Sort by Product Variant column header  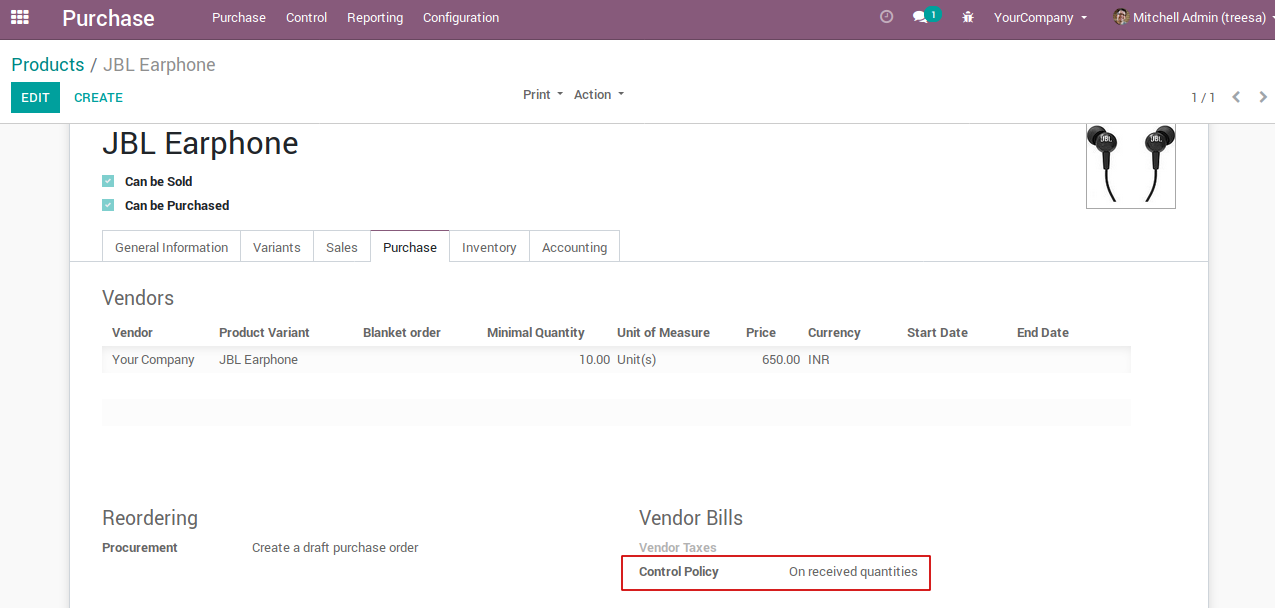pos(264,332)
